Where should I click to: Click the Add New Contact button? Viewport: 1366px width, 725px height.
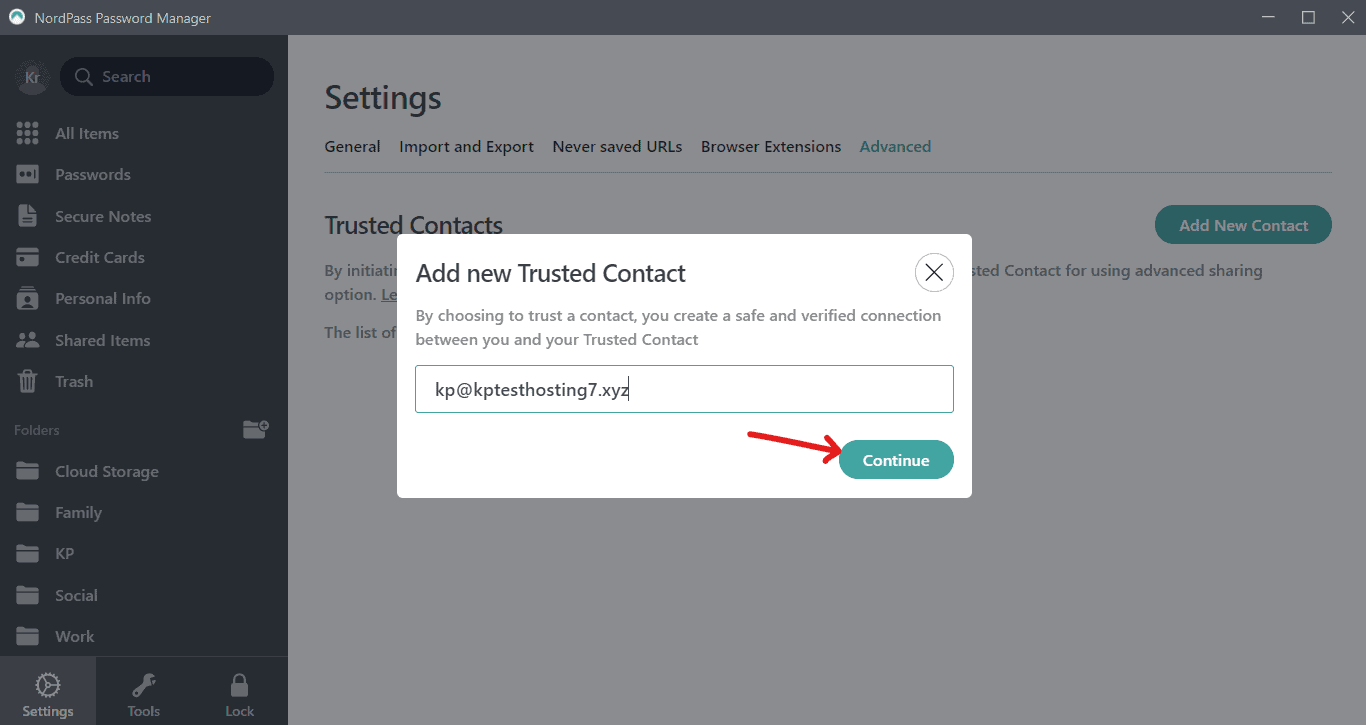(x=1243, y=225)
